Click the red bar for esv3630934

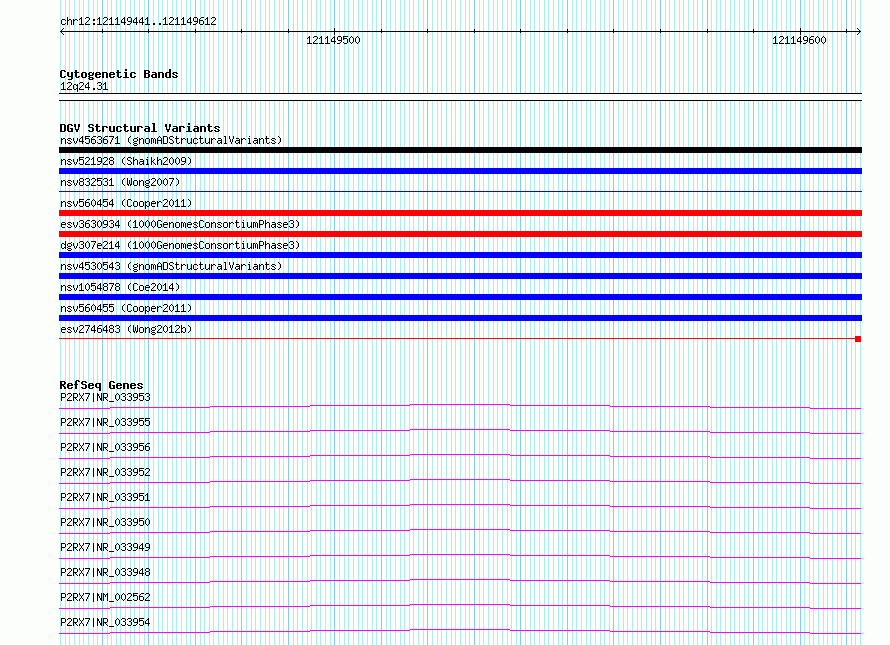pos(460,234)
